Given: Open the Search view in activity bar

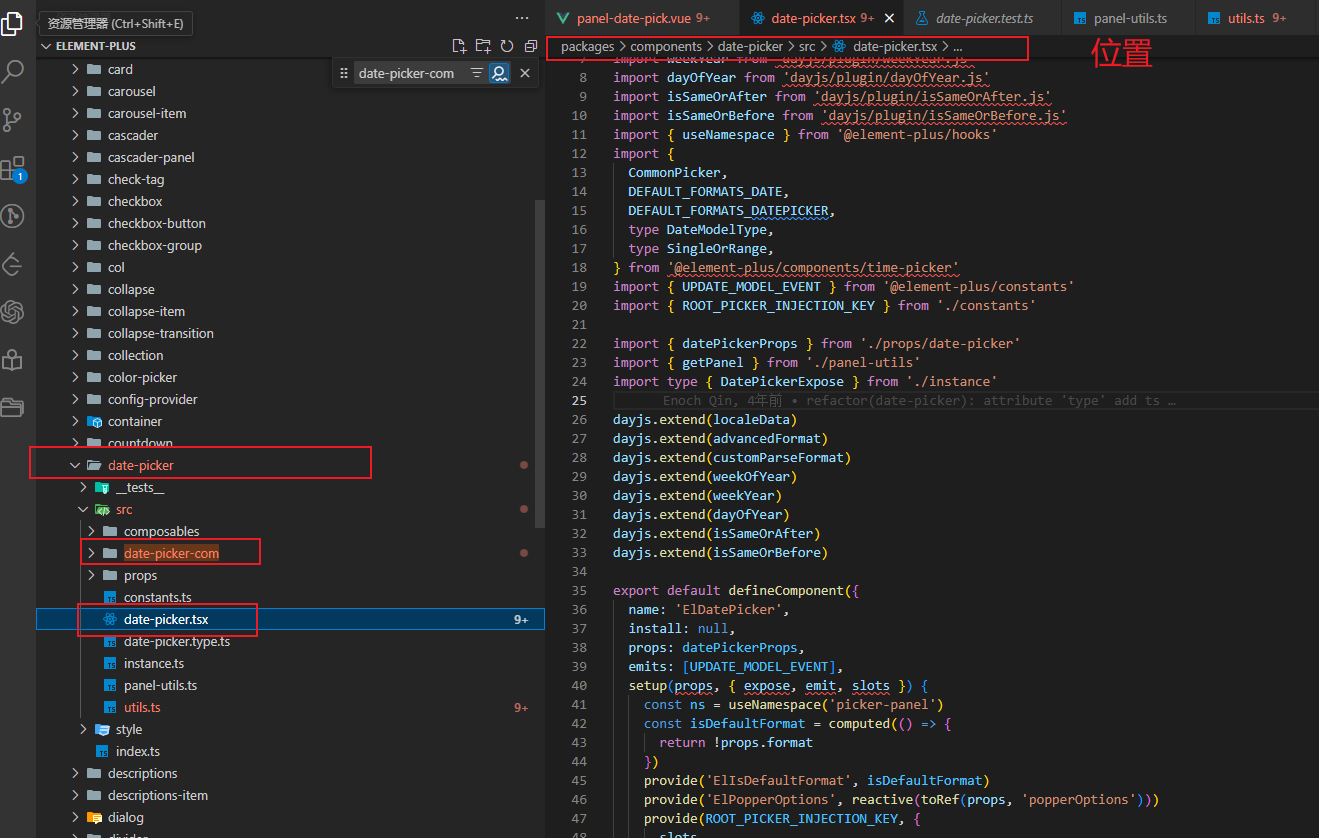Looking at the screenshot, I should tap(14, 71).
